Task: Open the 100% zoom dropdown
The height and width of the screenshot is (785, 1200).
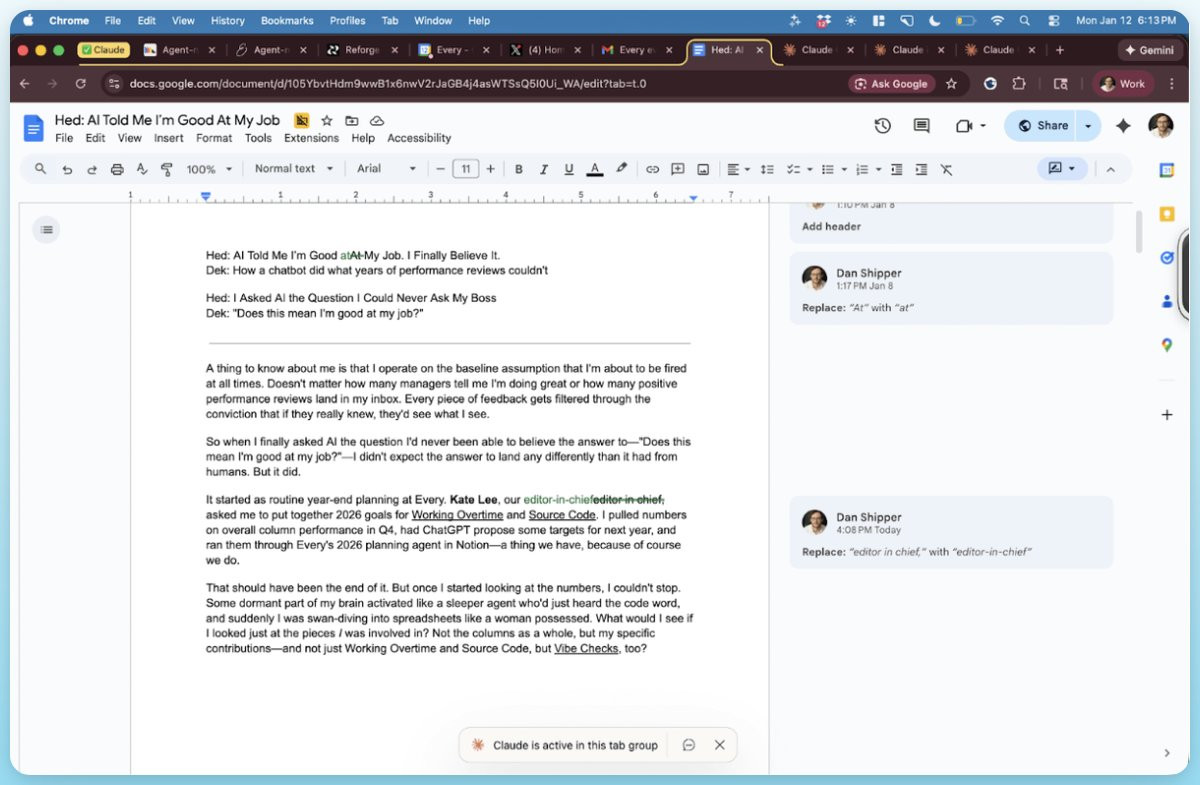Action: (209, 169)
